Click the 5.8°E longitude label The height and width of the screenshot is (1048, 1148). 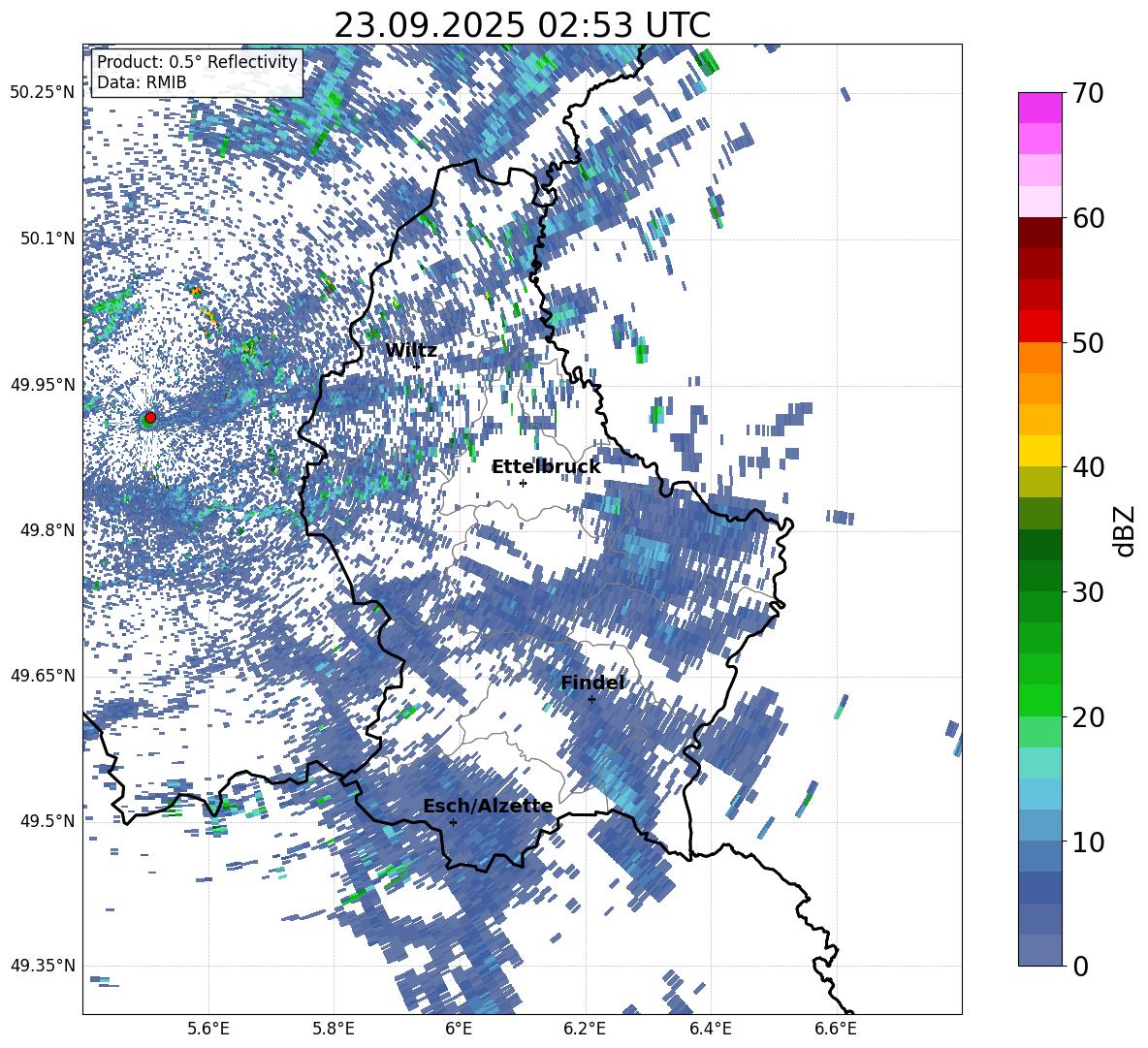[334, 1029]
